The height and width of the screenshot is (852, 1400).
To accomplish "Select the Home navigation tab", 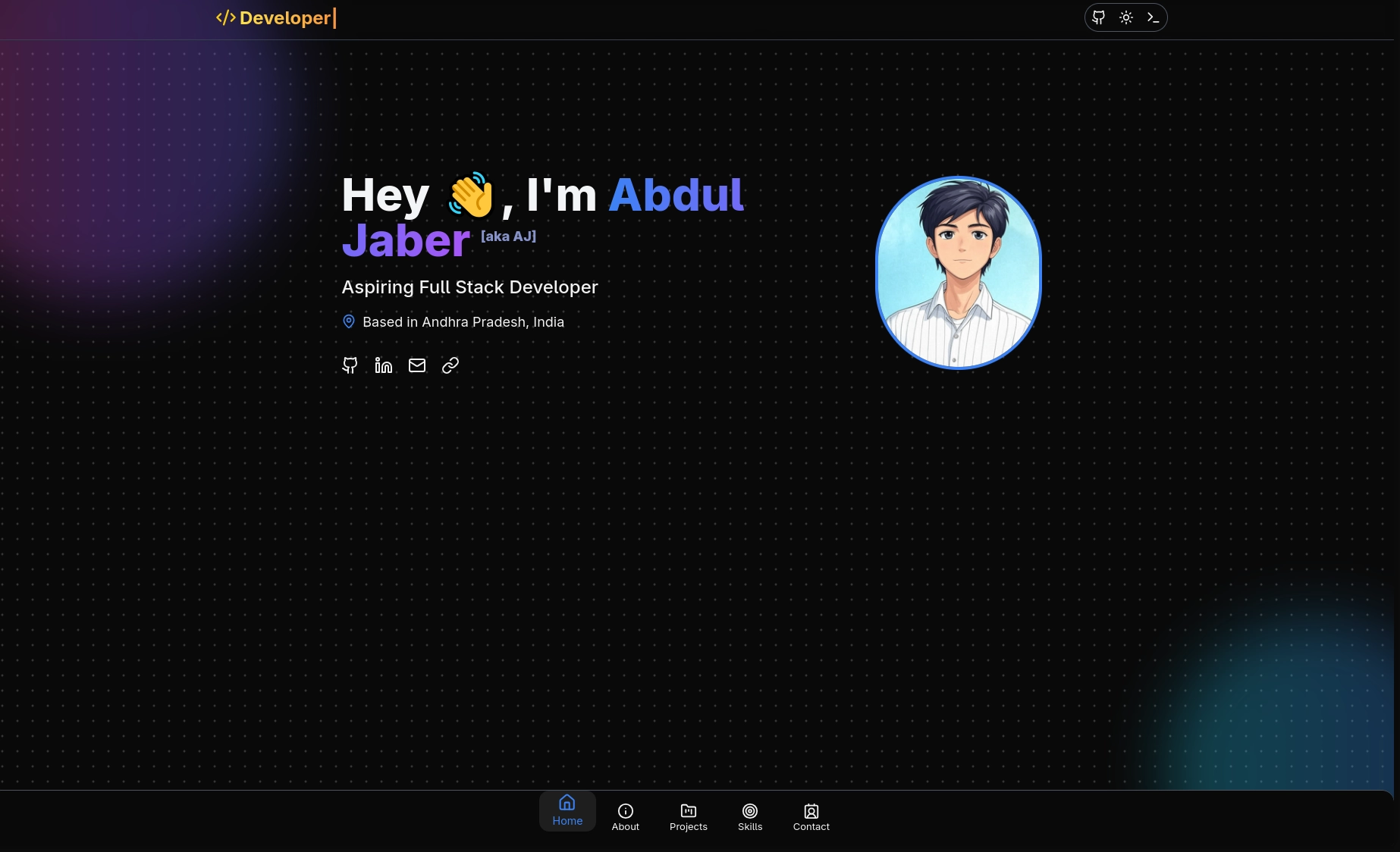I will point(567,811).
